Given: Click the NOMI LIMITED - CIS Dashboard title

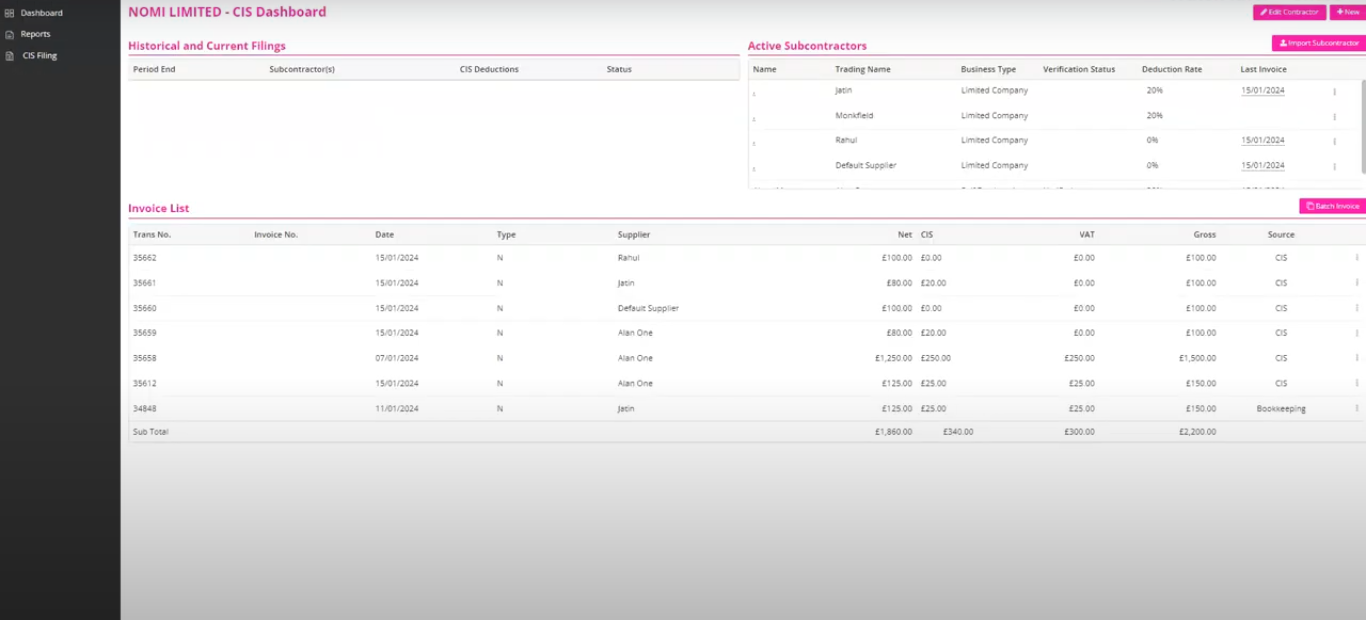Looking at the screenshot, I should click(227, 12).
